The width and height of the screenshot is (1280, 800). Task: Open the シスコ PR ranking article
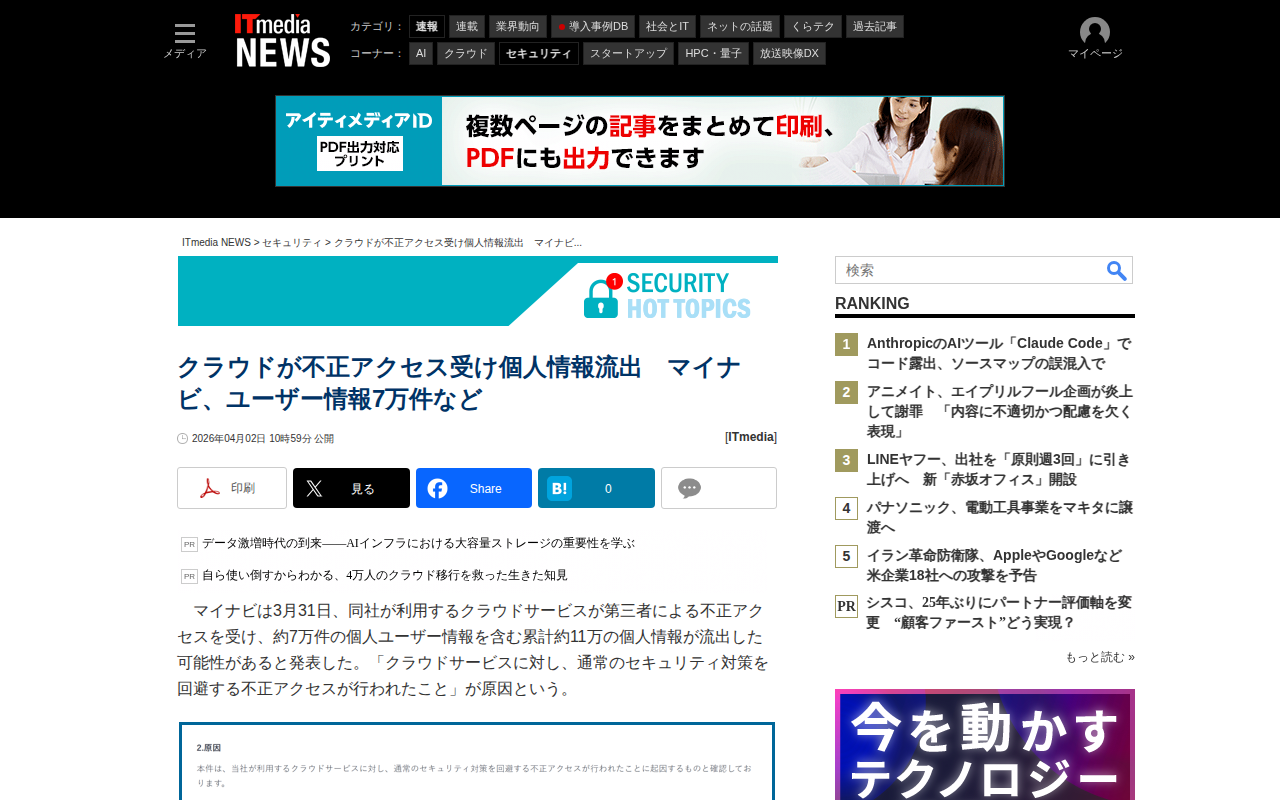(x=999, y=612)
